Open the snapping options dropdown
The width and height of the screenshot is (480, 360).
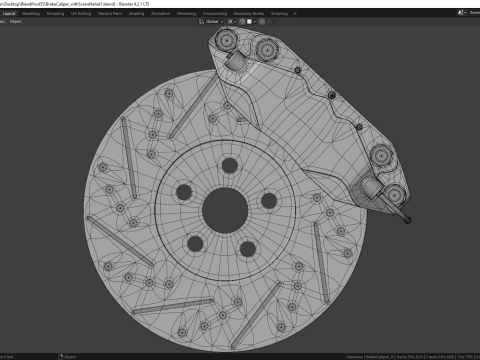(x=251, y=22)
